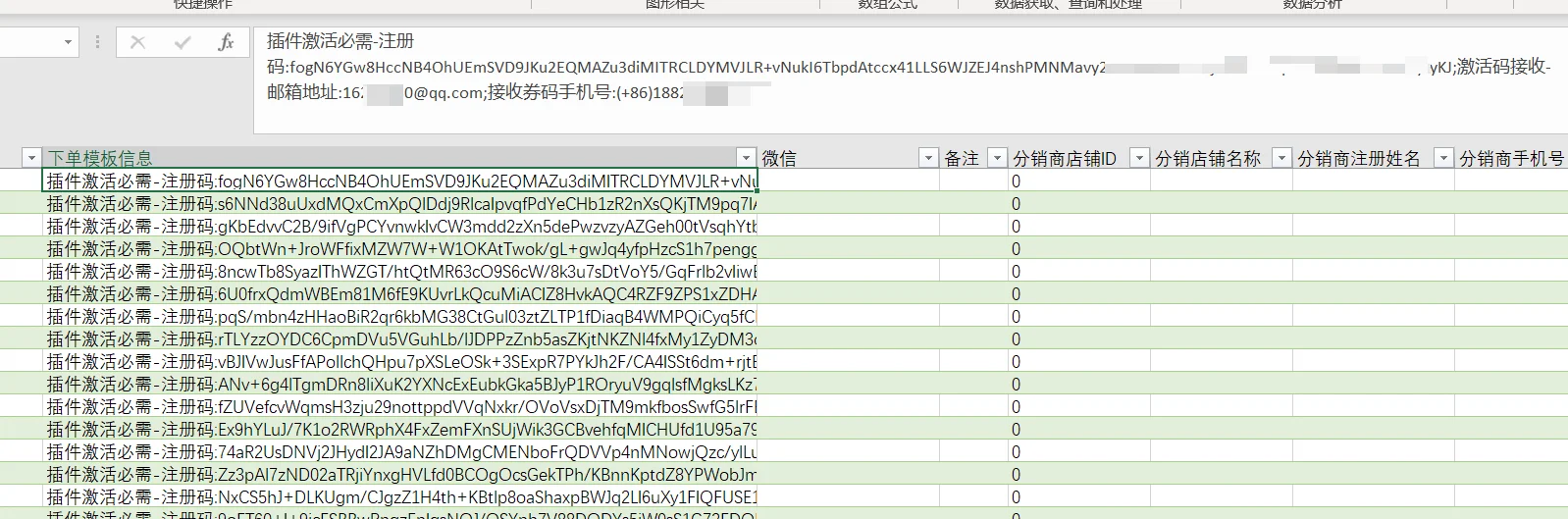Select the 微信 cell in the gKbEdvvC2B row
Viewport: 1568px width, 519px height.
849,226
